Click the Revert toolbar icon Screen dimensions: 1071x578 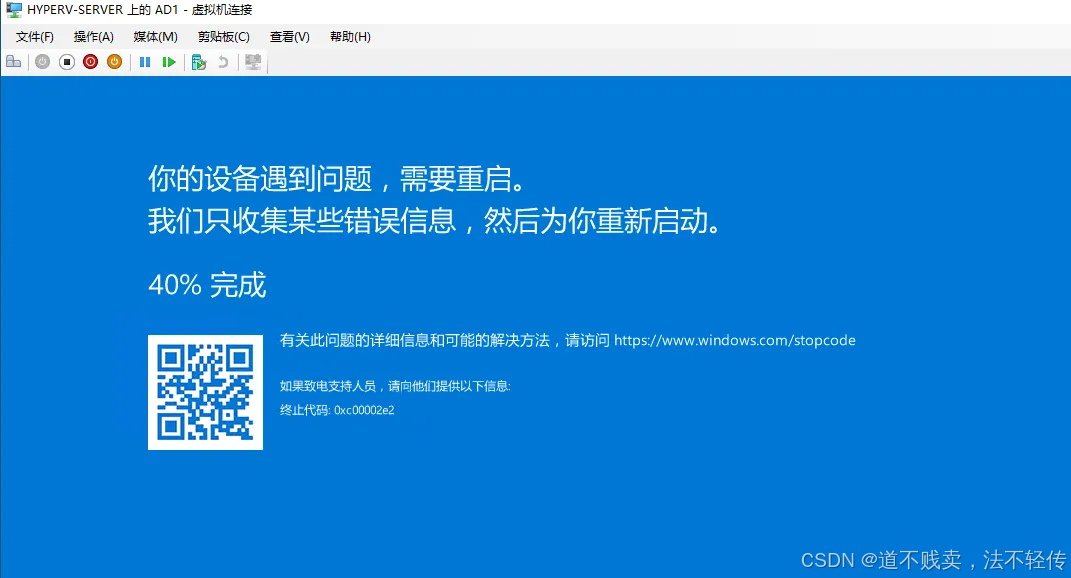click(223, 62)
